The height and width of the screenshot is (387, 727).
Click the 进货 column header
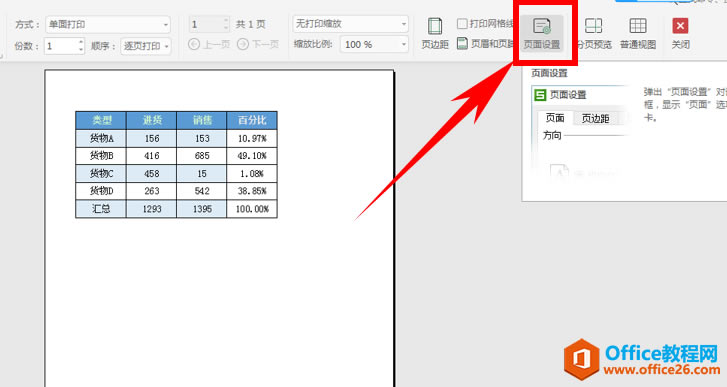151,121
